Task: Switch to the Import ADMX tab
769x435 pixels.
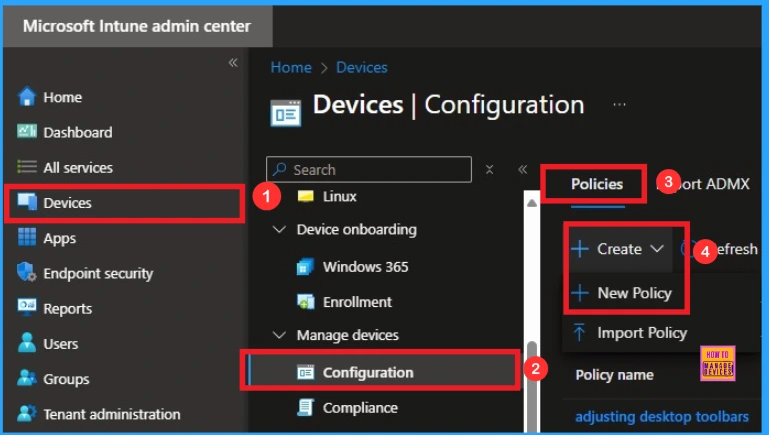Action: coord(704,184)
